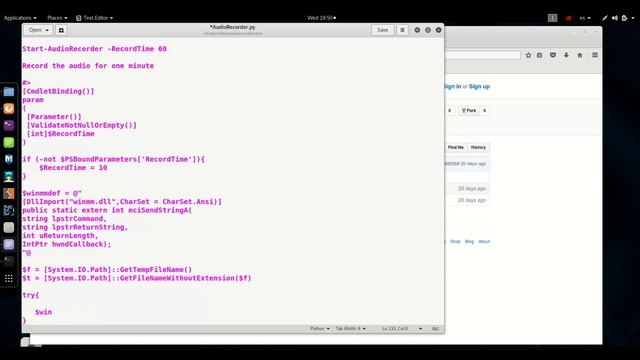This screenshot has height=360, width=640.
Task: Click the line '$RecordTime = 10'
Action: click(x=73, y=168)
